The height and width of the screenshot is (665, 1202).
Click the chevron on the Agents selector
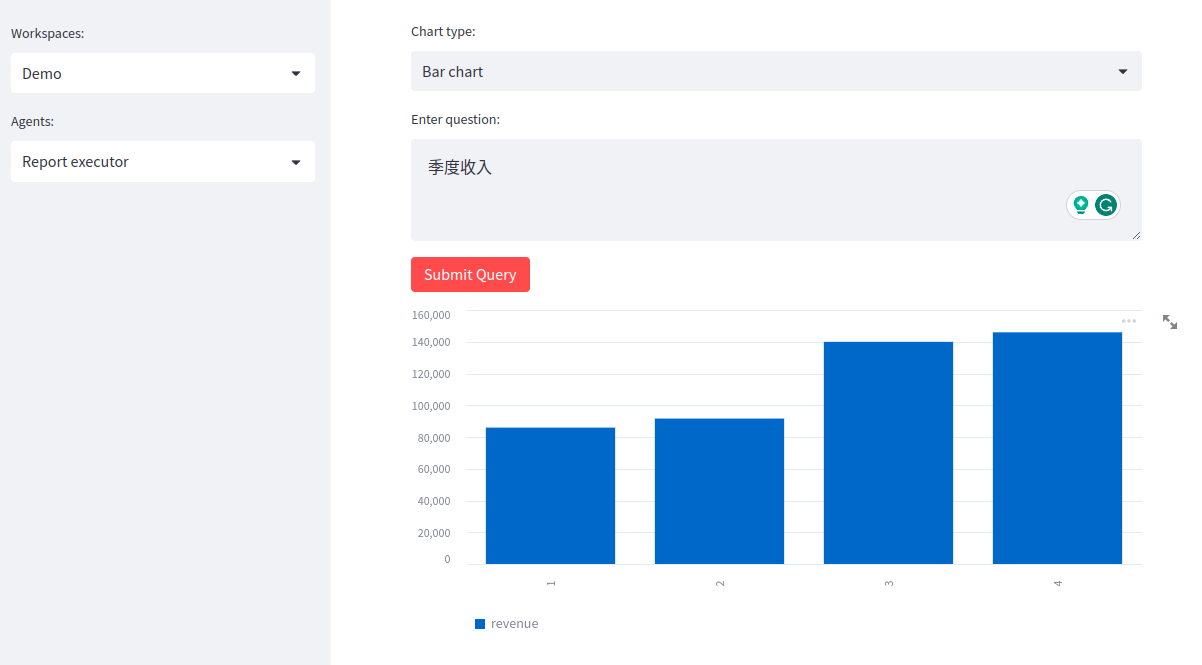coord(296,161)
